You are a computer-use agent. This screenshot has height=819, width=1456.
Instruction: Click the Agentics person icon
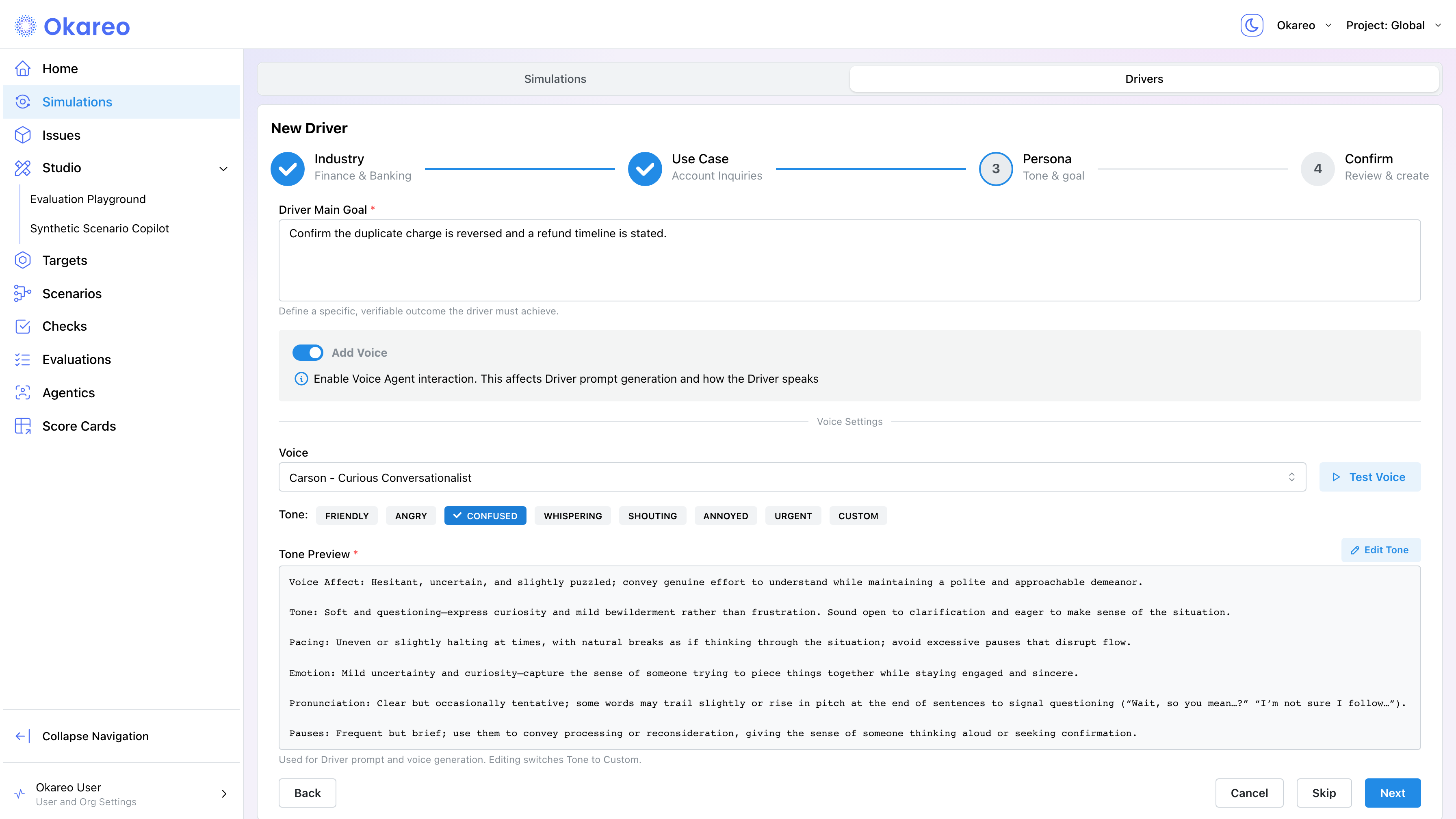coord(23,393)
